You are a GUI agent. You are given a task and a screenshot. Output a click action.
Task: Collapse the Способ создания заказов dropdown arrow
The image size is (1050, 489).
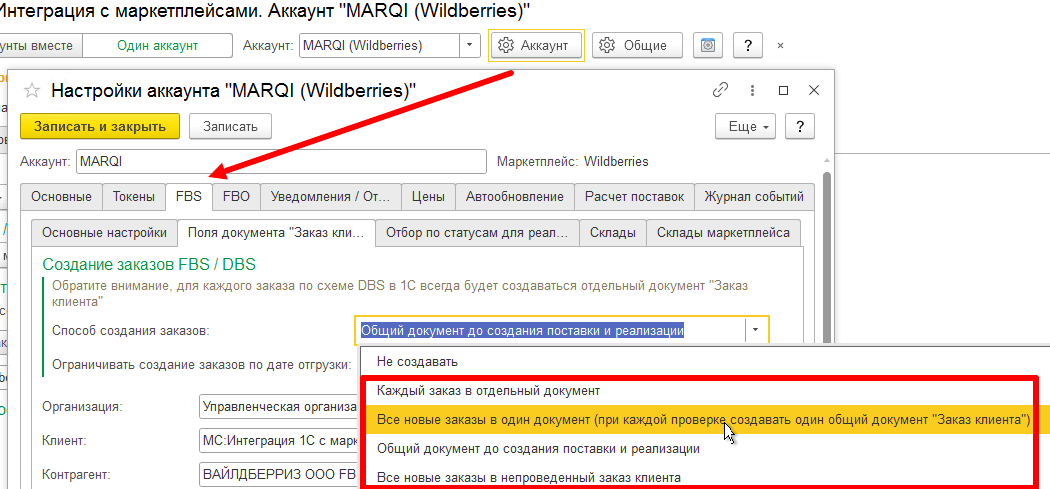point(756,330)
